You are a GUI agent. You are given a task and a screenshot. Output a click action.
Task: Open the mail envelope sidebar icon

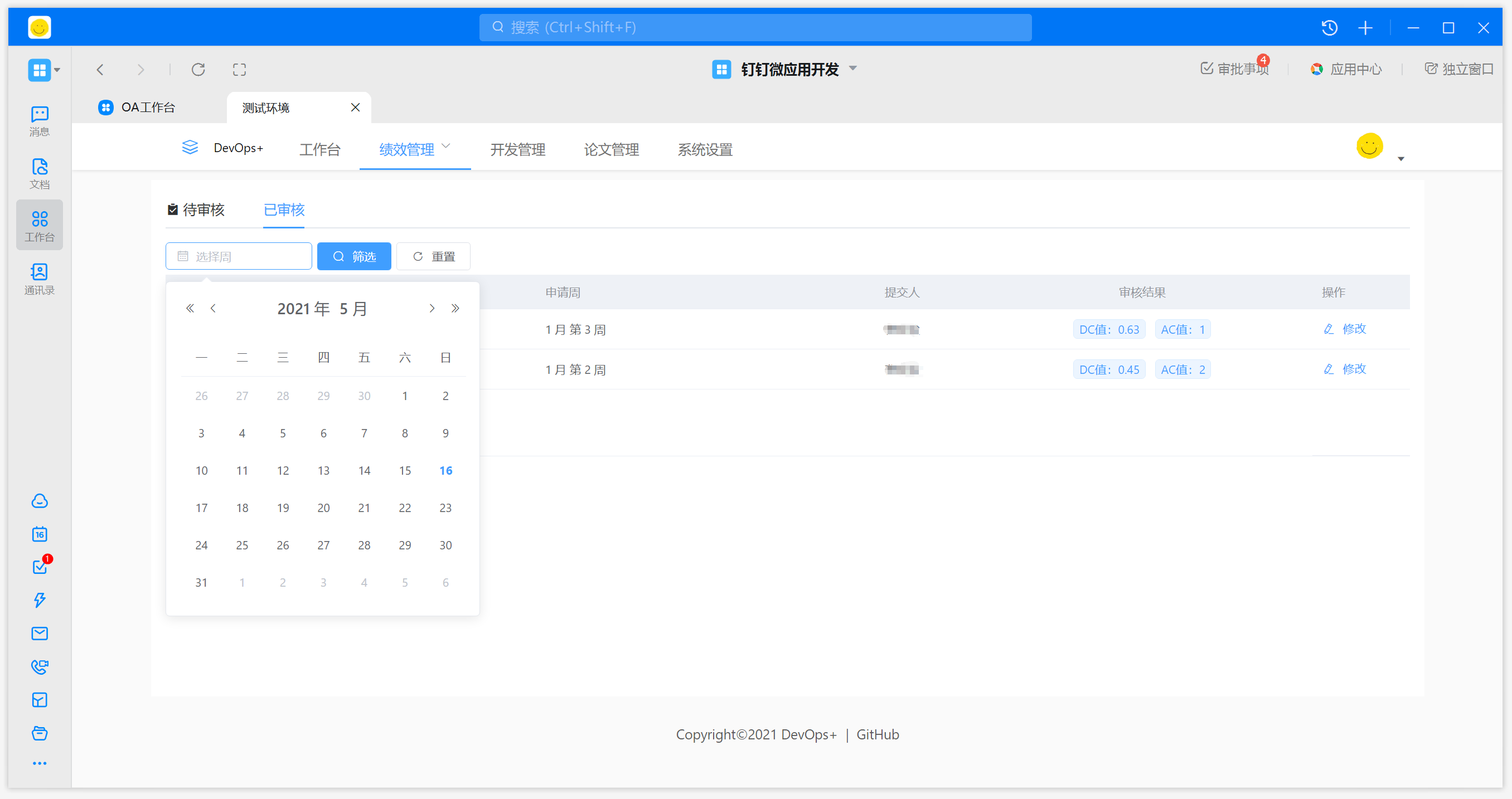[40, 633]
